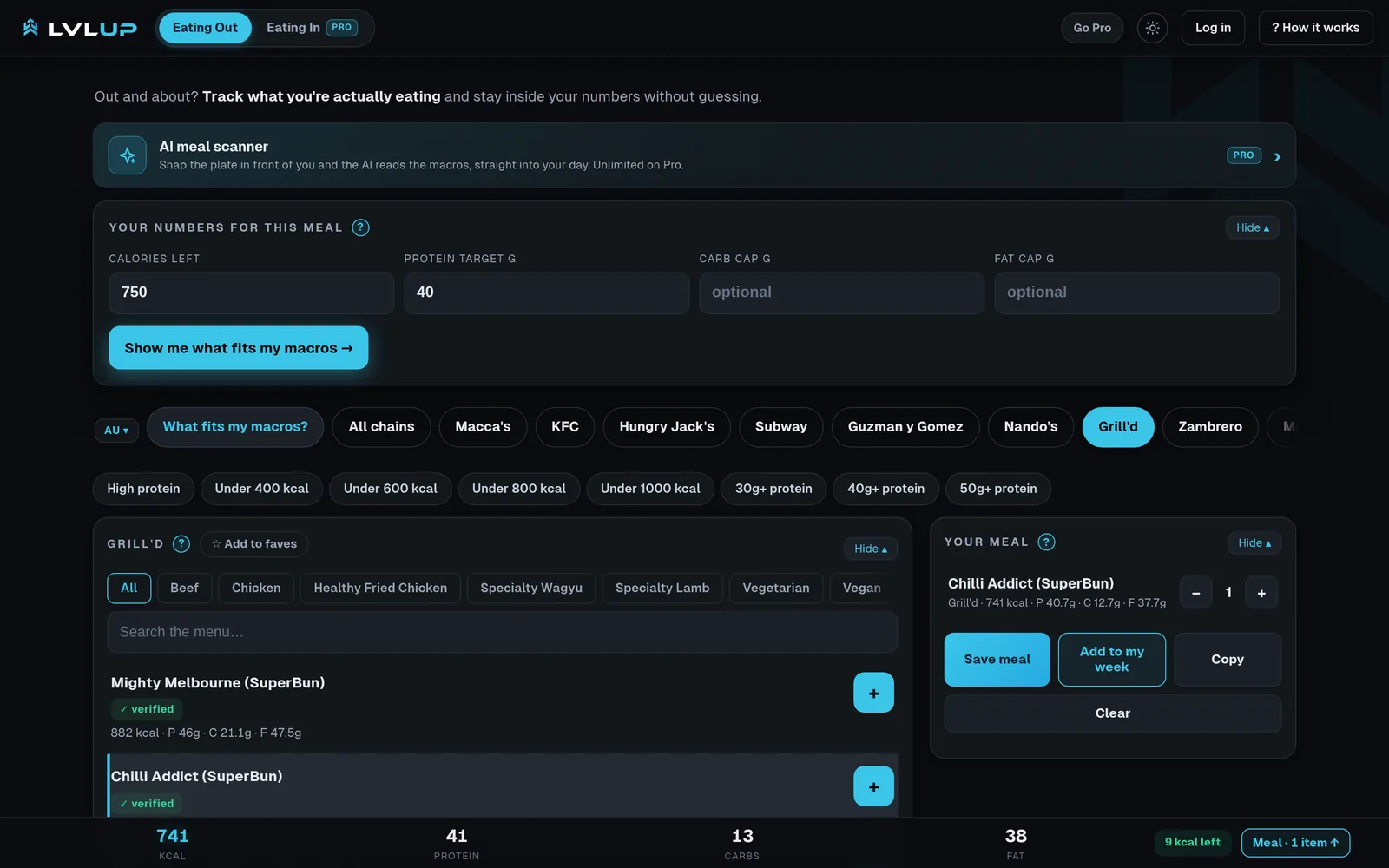Toggle Under 800 kcal filter
The height and width of the screenshot is (868, 1389).
(x=518, y=489)
